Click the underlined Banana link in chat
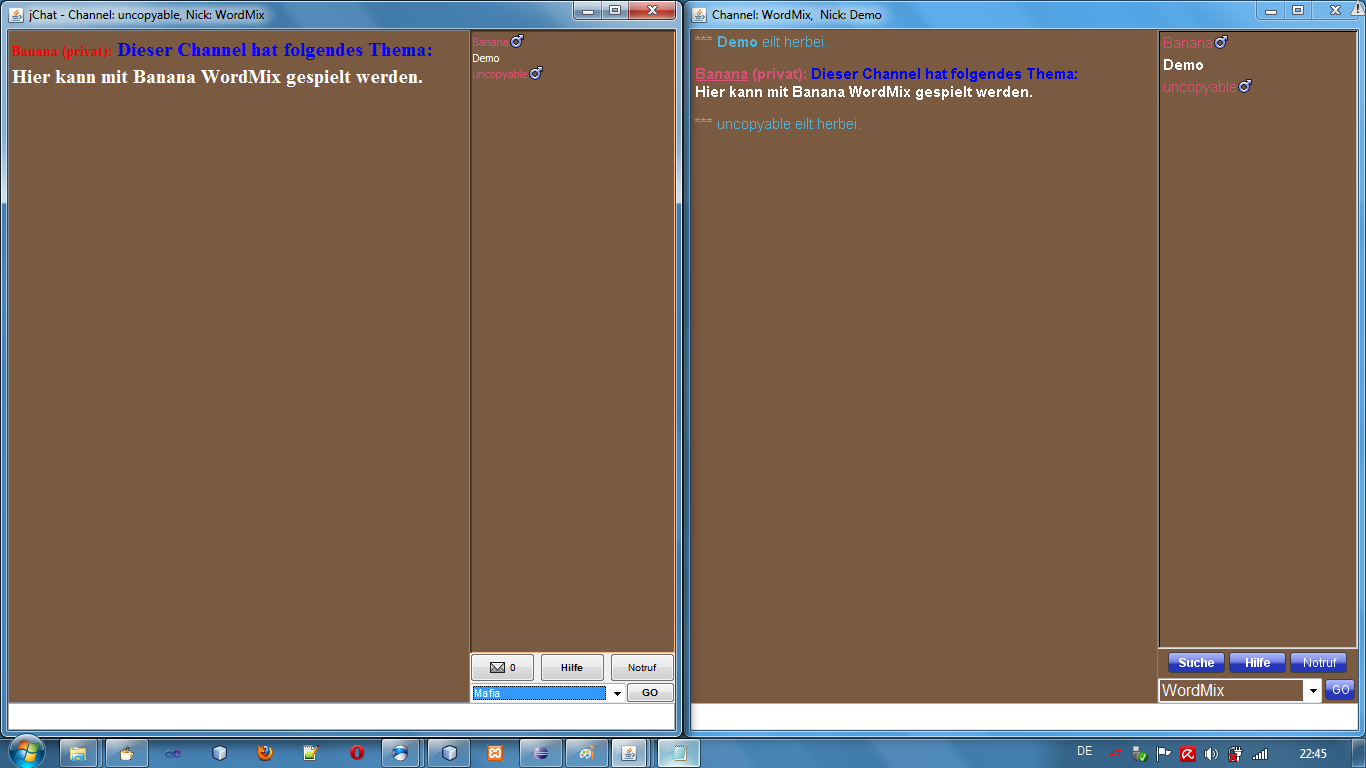 (721, 74)
